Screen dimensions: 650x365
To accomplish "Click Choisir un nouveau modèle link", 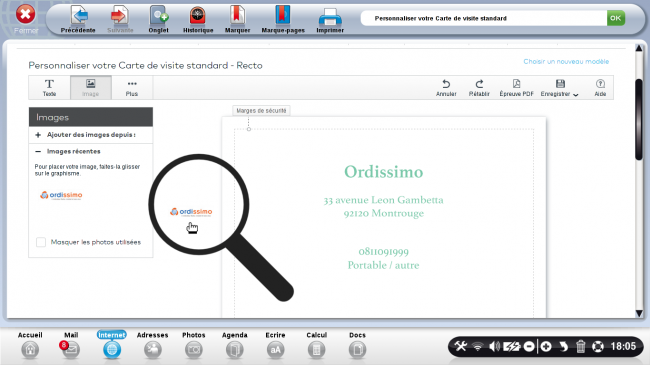I will (x=566, y=61).
